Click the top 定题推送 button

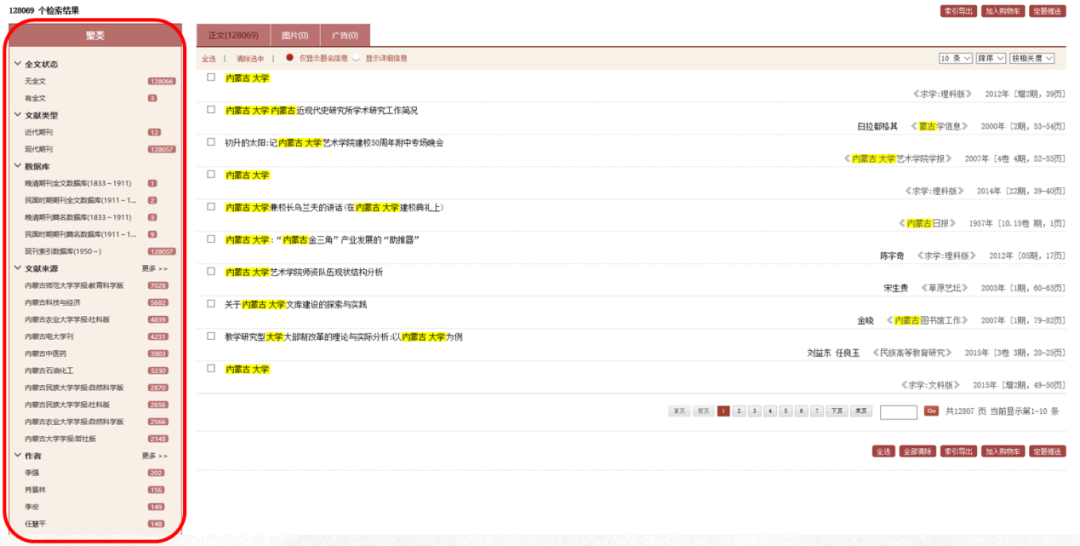[1048, 11]
